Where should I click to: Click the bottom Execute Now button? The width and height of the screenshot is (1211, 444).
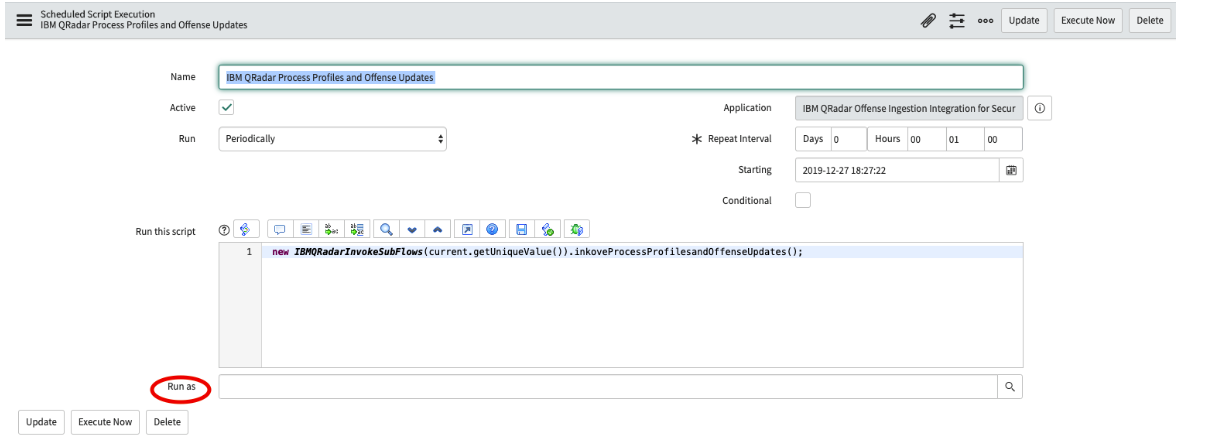[105, 422]
